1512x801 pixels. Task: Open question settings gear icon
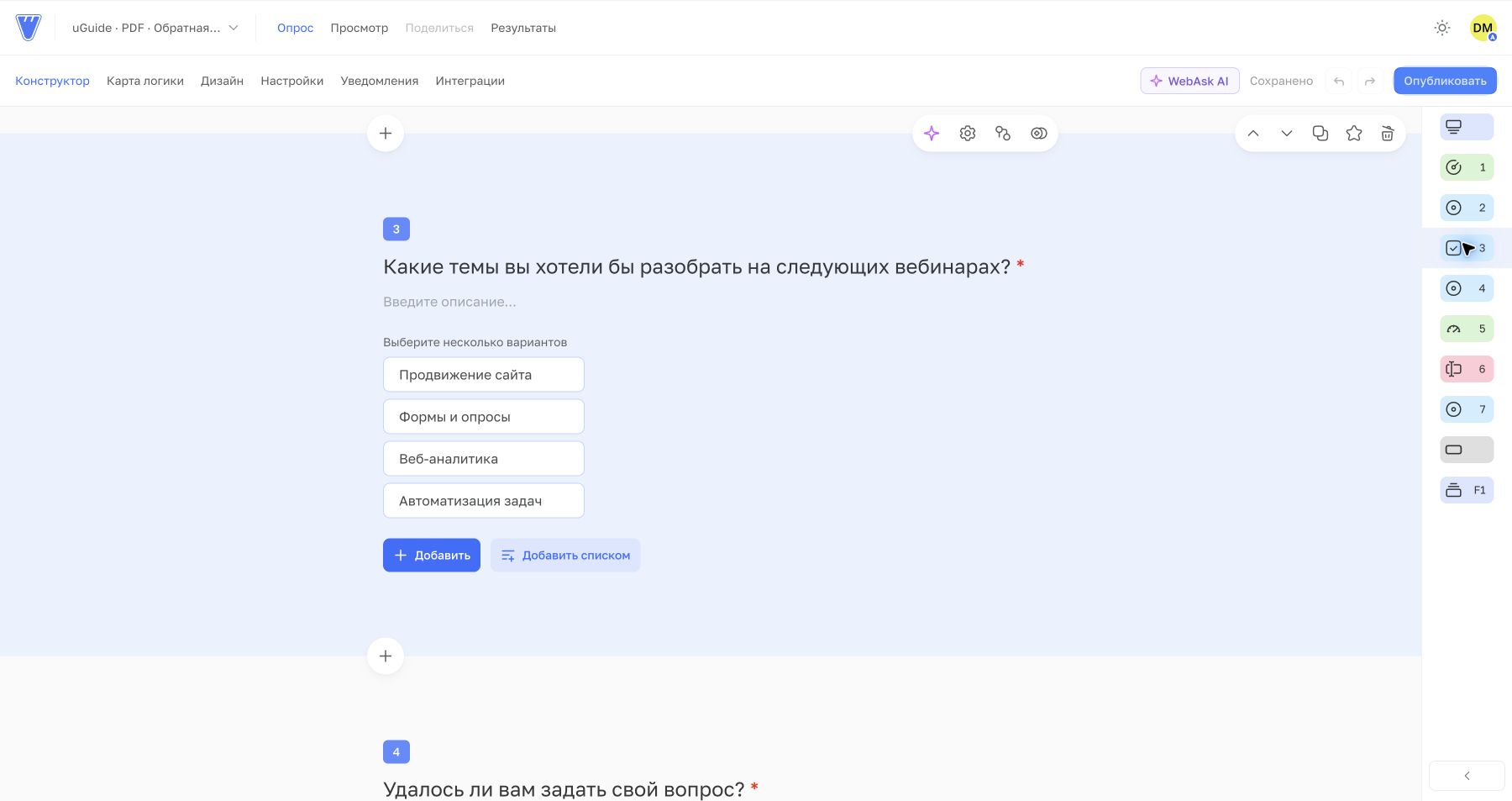[968, 134]
